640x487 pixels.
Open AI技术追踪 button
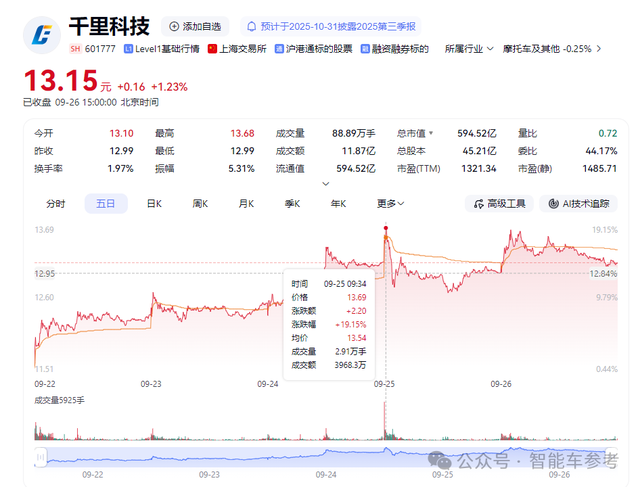(x=578, y=204)
